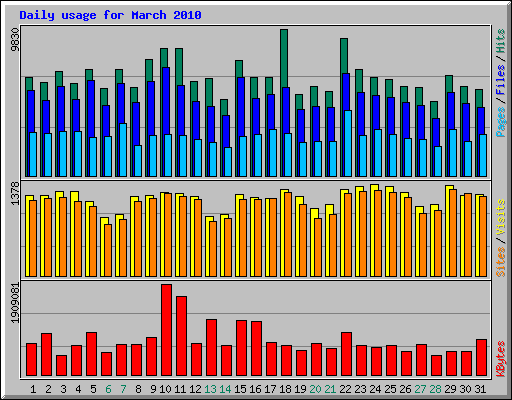
Task: Click the light blue pages bar for day 7
Action: (123, 150)
